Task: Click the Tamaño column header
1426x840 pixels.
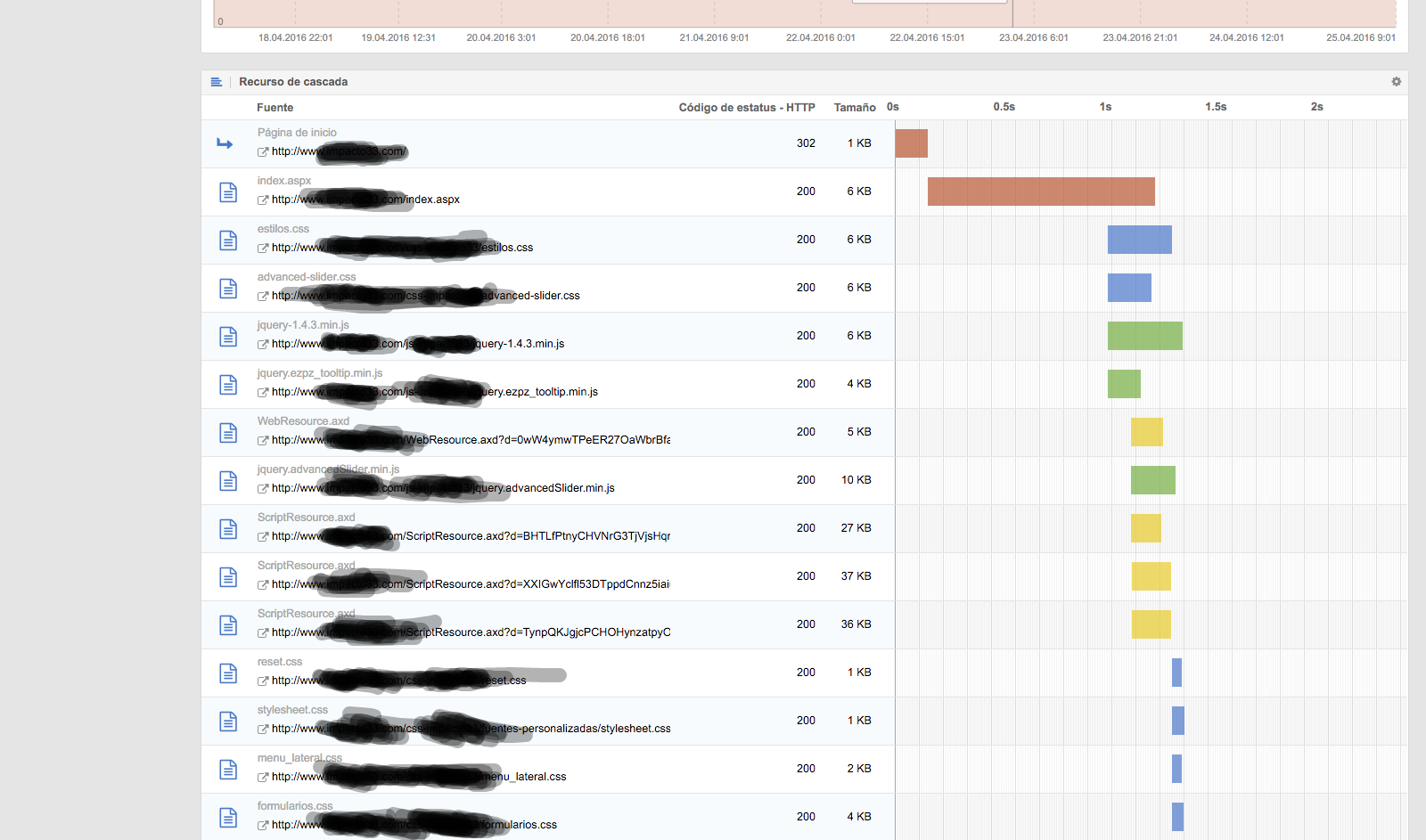Action: [x=854, y=108]
